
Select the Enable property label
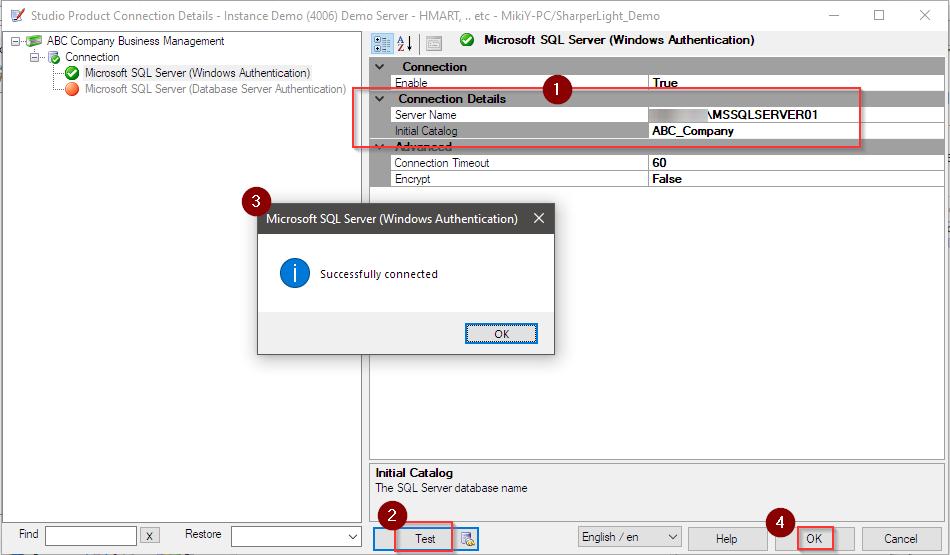point(411,83)
